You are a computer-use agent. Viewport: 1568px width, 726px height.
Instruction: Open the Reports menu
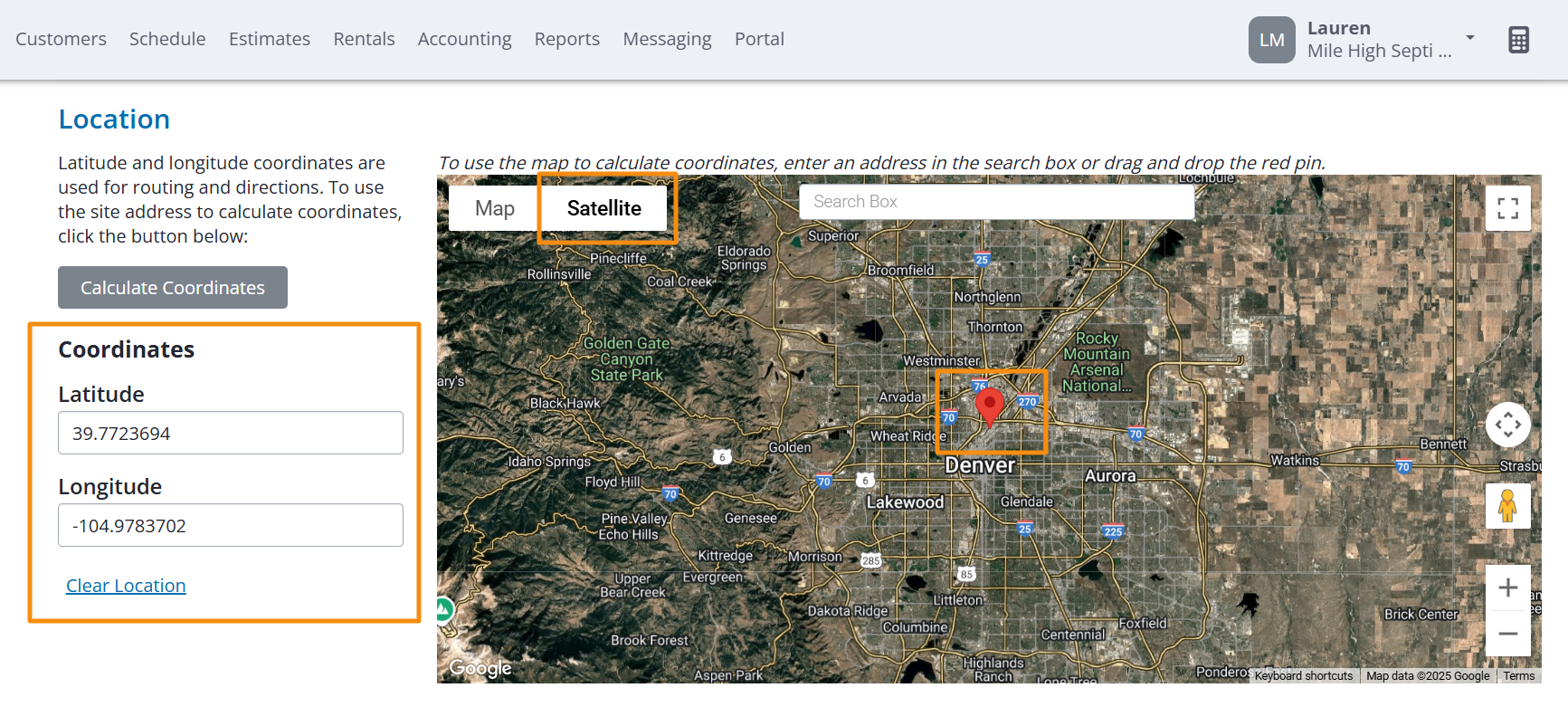566,39
